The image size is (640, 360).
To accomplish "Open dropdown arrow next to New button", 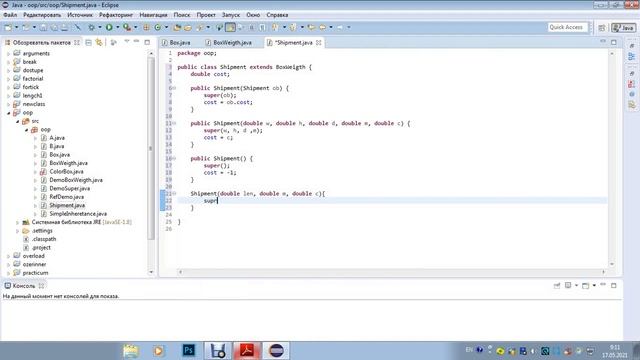I will point(16,27).
